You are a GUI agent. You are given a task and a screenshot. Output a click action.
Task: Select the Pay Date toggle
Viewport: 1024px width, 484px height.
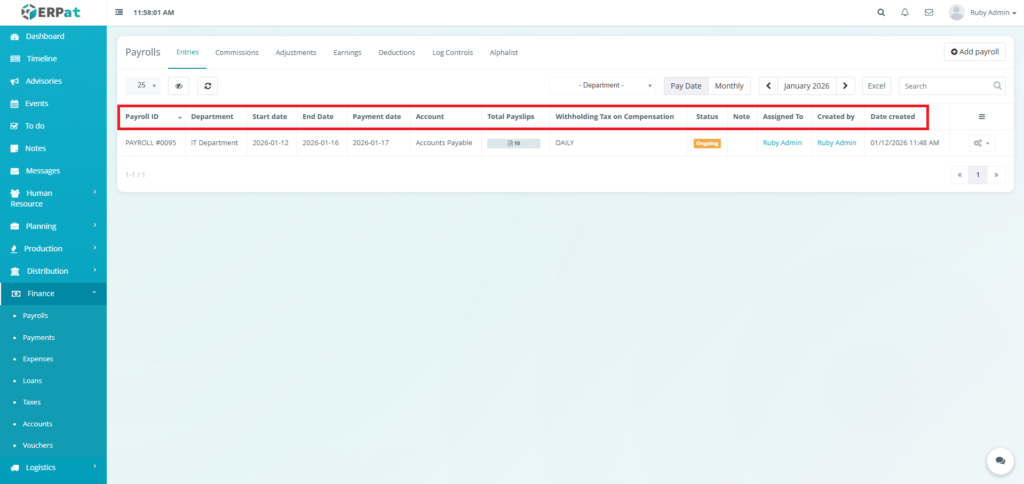point(685,86)
